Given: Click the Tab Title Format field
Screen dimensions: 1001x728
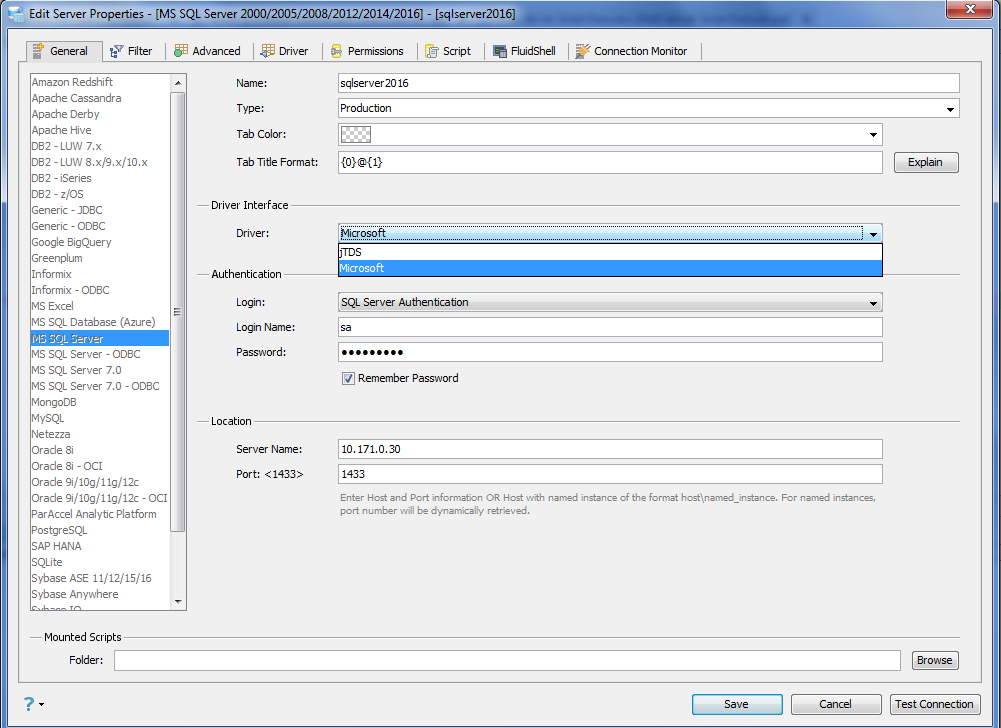Looking at the screenshot, I should point(610,162).
